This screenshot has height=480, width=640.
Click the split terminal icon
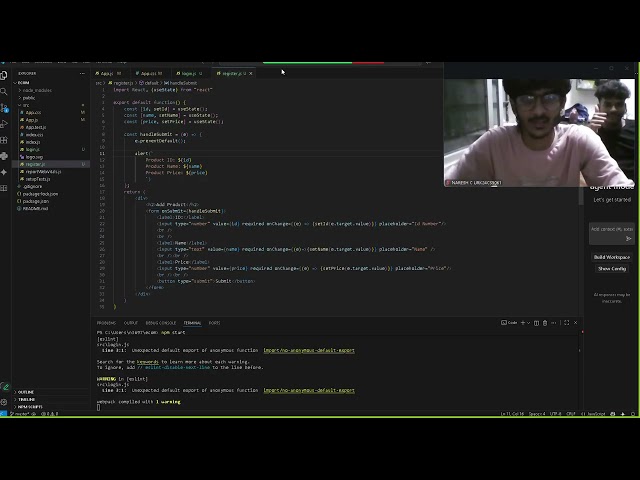click(536, 323)
